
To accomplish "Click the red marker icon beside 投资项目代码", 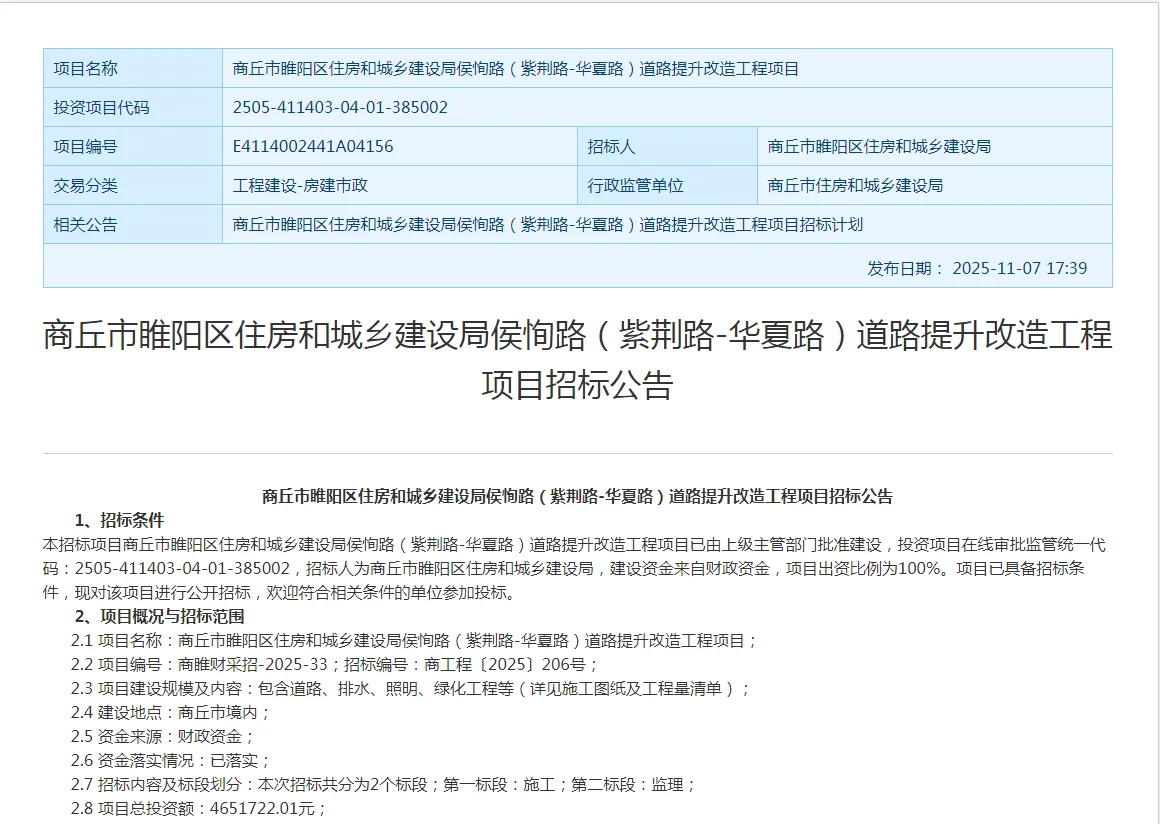I will [55, 107].
